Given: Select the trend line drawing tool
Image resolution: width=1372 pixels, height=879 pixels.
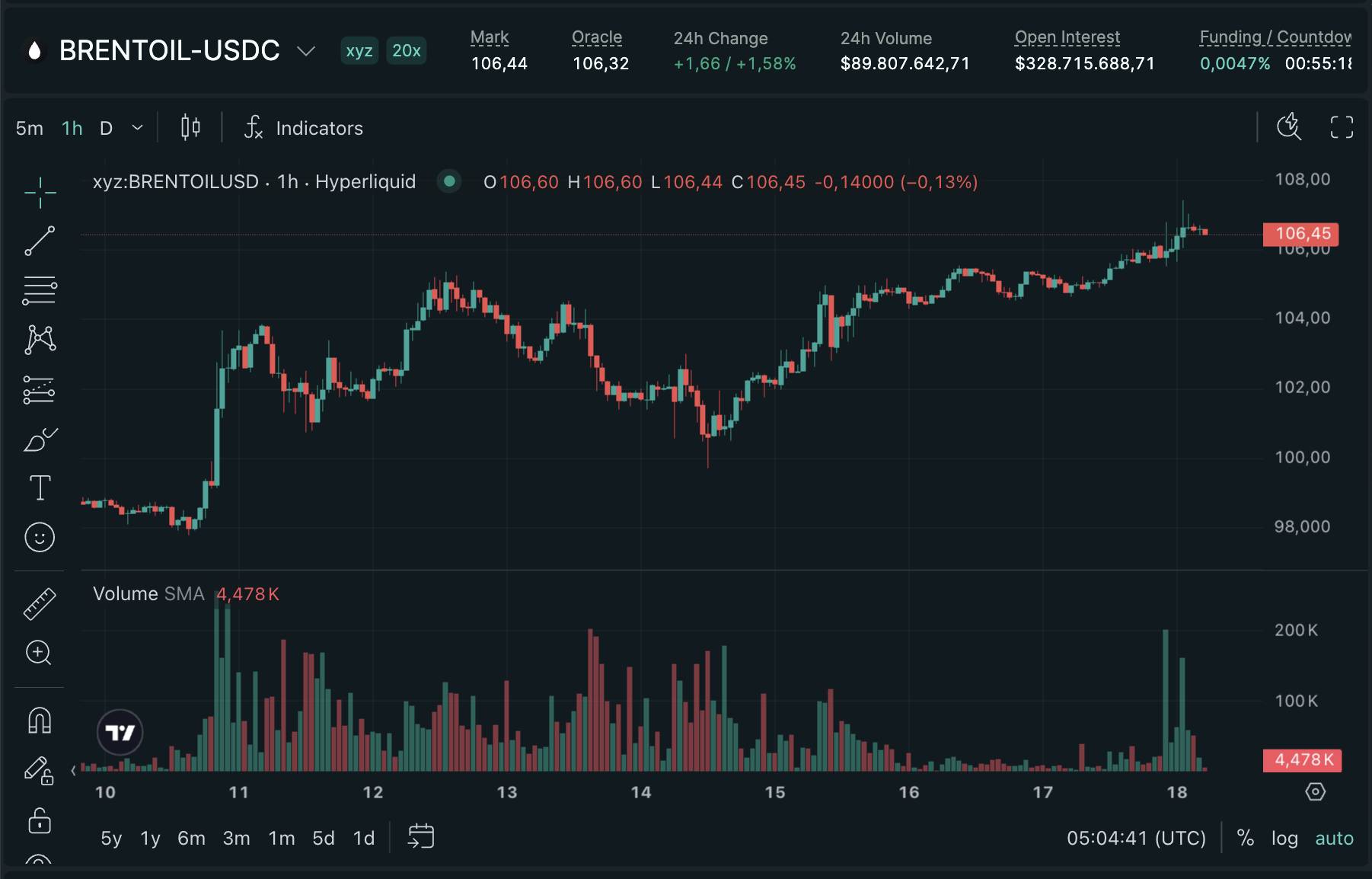Looking at the screenshot, I should 40,241.
